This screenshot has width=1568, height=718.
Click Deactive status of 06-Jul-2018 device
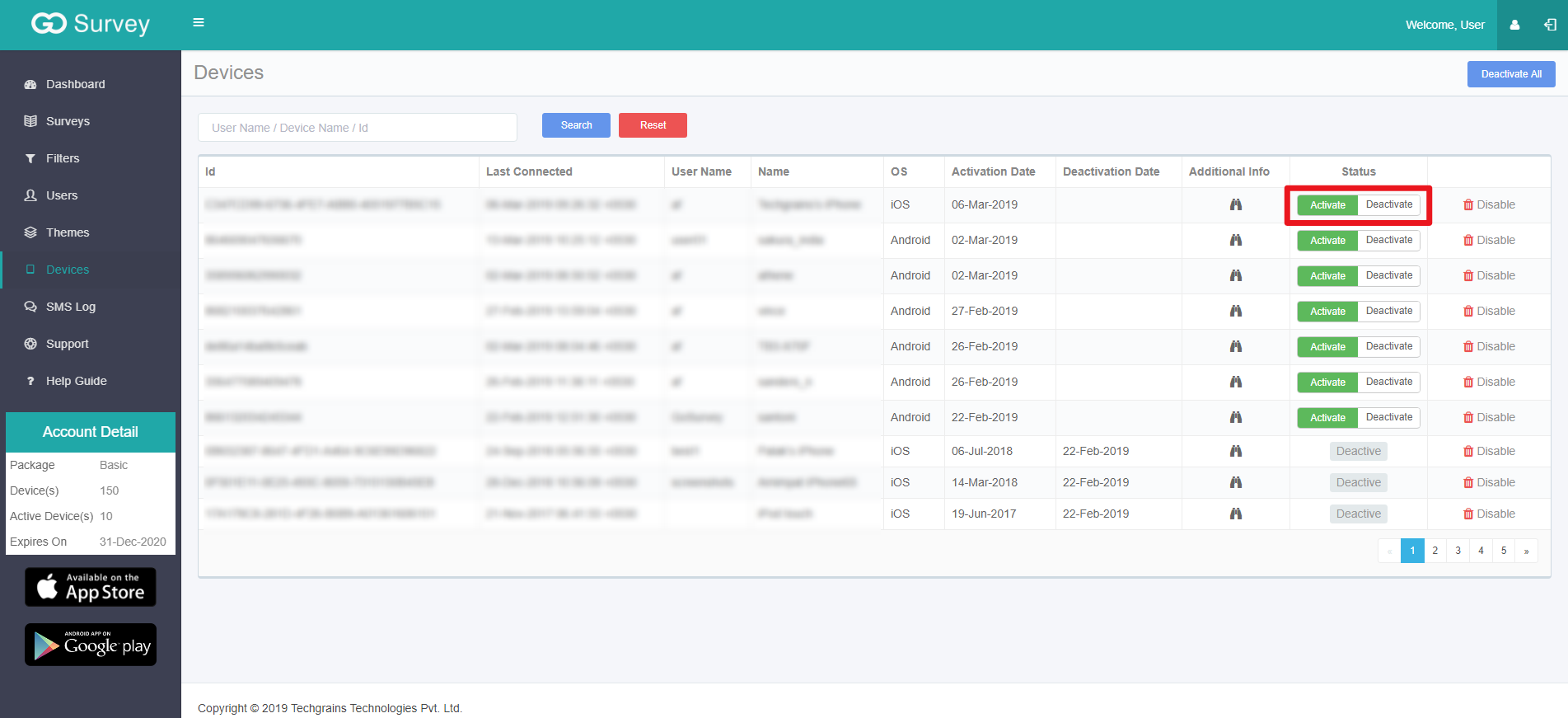pyautogui.click(x=1359, y=451)
